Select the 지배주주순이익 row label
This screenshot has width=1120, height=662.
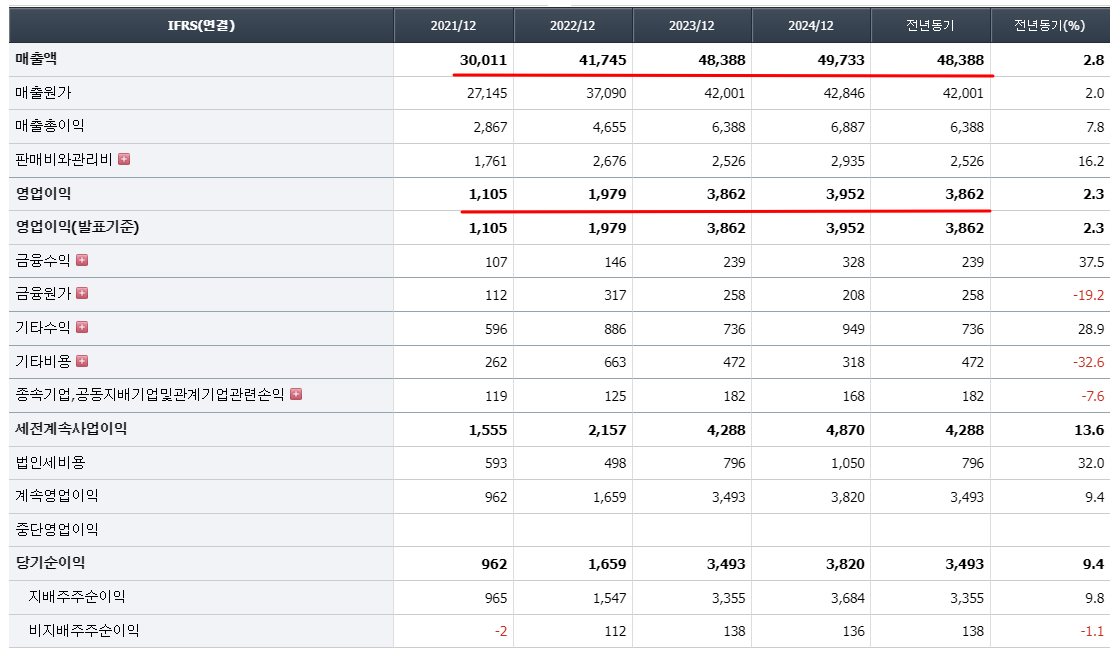[x=77, y=596]
